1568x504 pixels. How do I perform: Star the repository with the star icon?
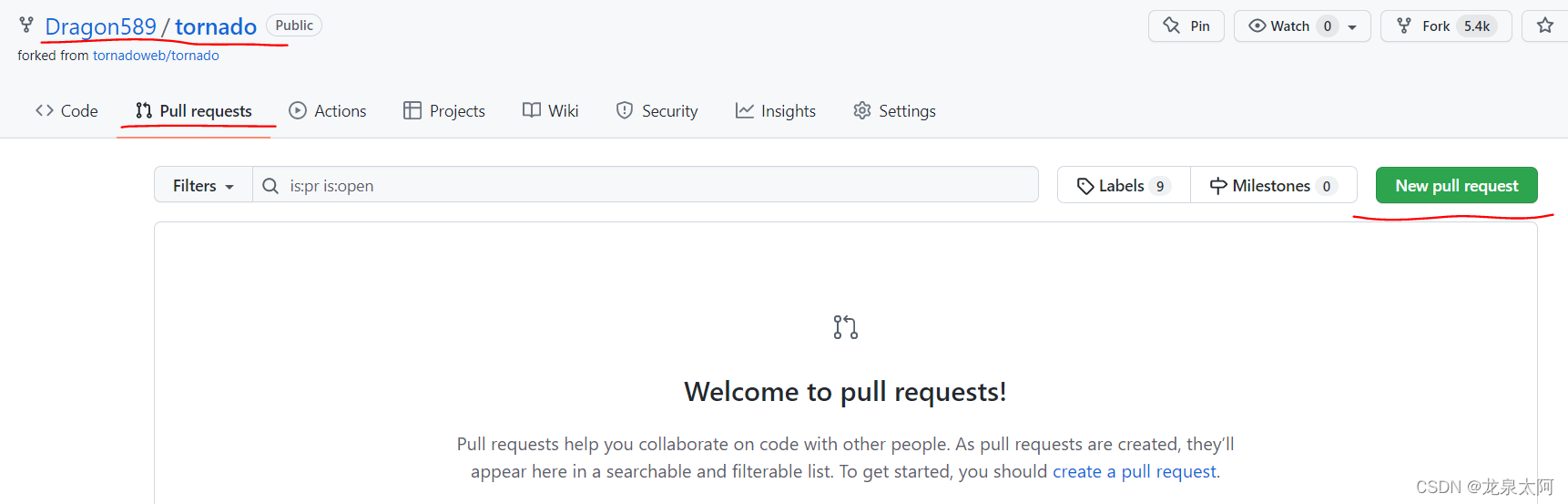(1545, 26)
